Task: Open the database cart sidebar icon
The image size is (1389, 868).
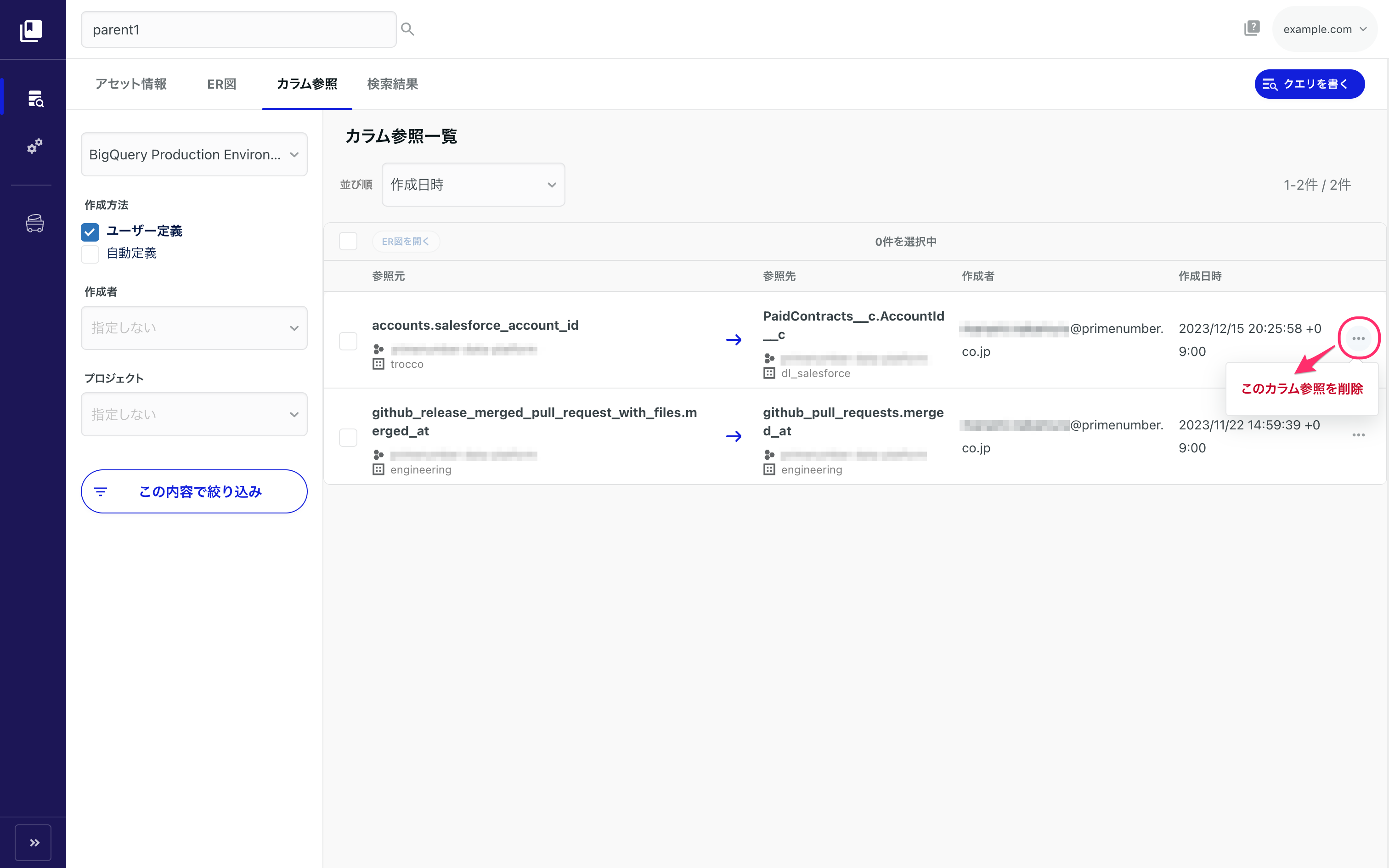Action: (x=34, y=223)
